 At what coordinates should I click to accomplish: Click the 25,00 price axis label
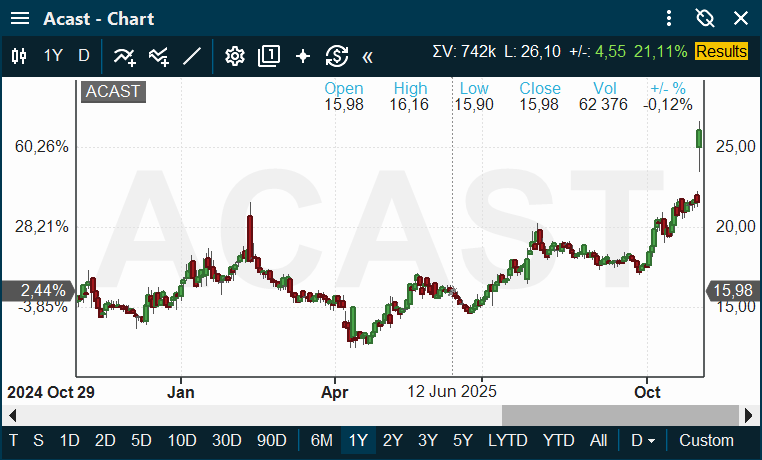click(x=736, y=146)
